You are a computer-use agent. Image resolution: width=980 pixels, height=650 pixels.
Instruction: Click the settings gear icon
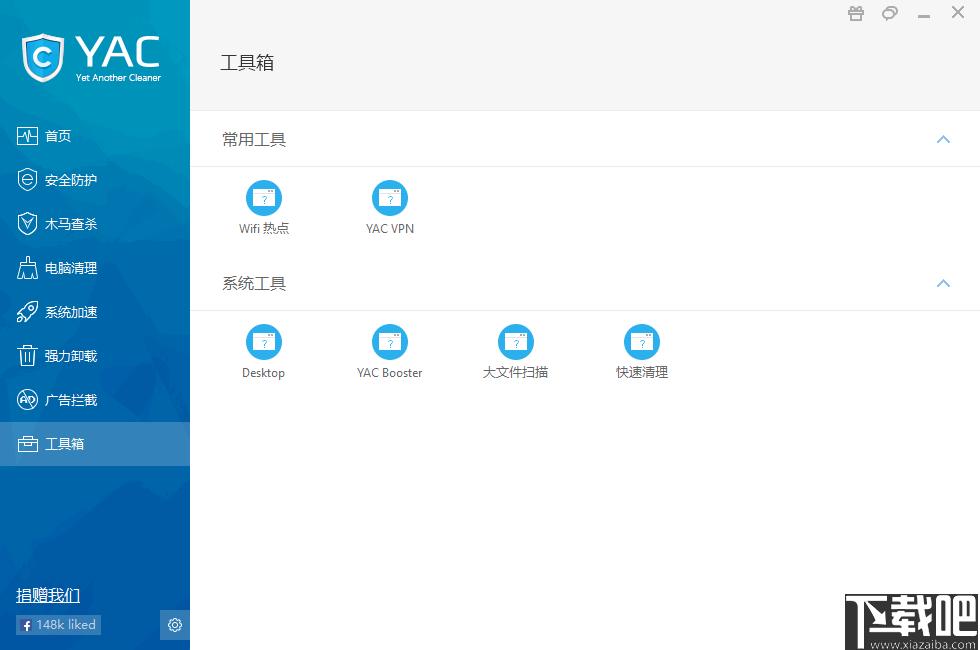(175, 625)
